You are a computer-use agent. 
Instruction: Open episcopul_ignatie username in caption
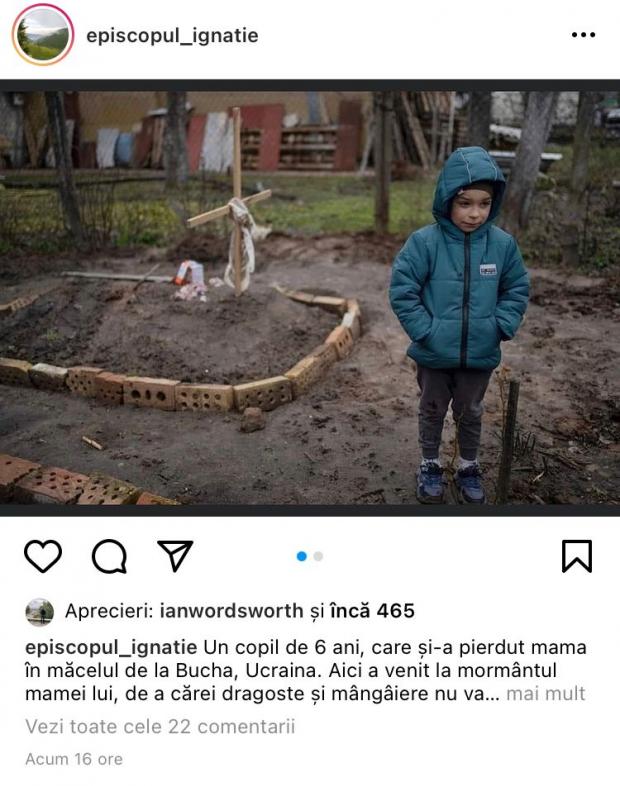(111, 648)
